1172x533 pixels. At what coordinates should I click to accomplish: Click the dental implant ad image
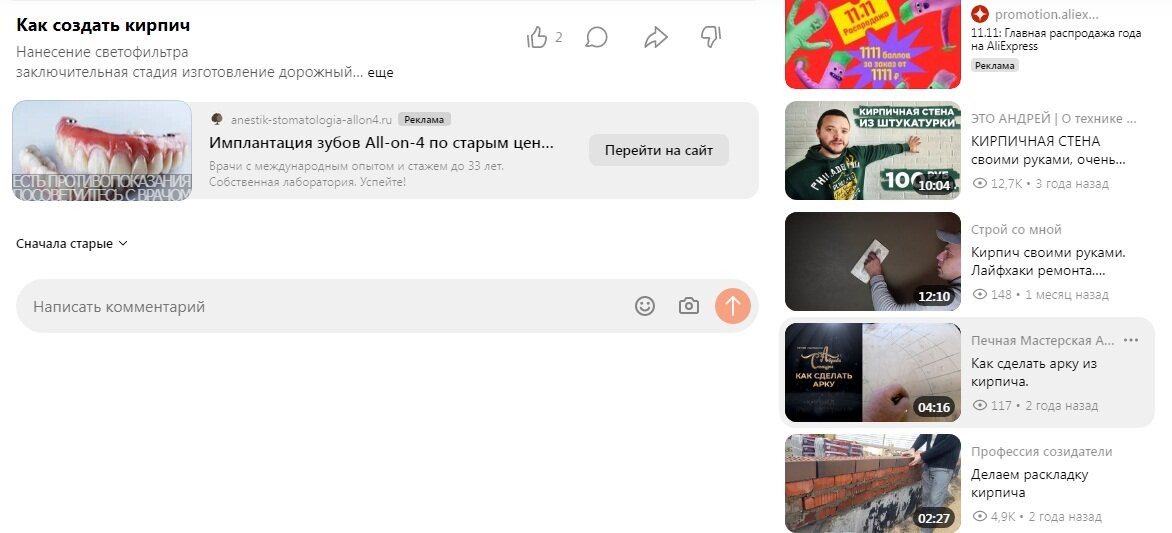pyautogui.click(x=102, y=150)
